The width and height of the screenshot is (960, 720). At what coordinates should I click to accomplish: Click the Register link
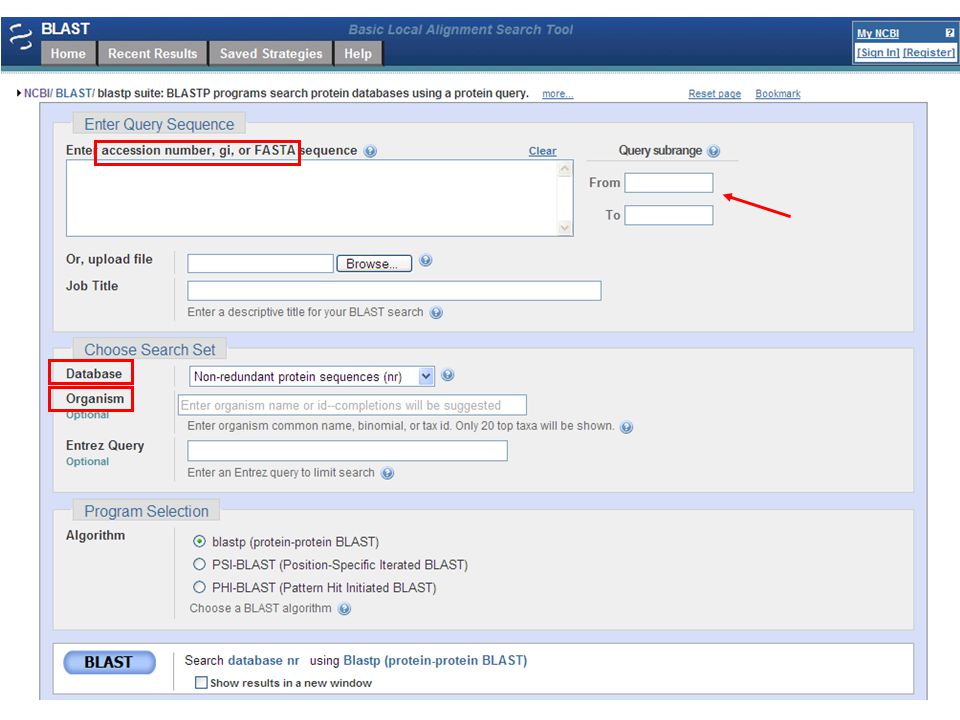click(929, 53)
